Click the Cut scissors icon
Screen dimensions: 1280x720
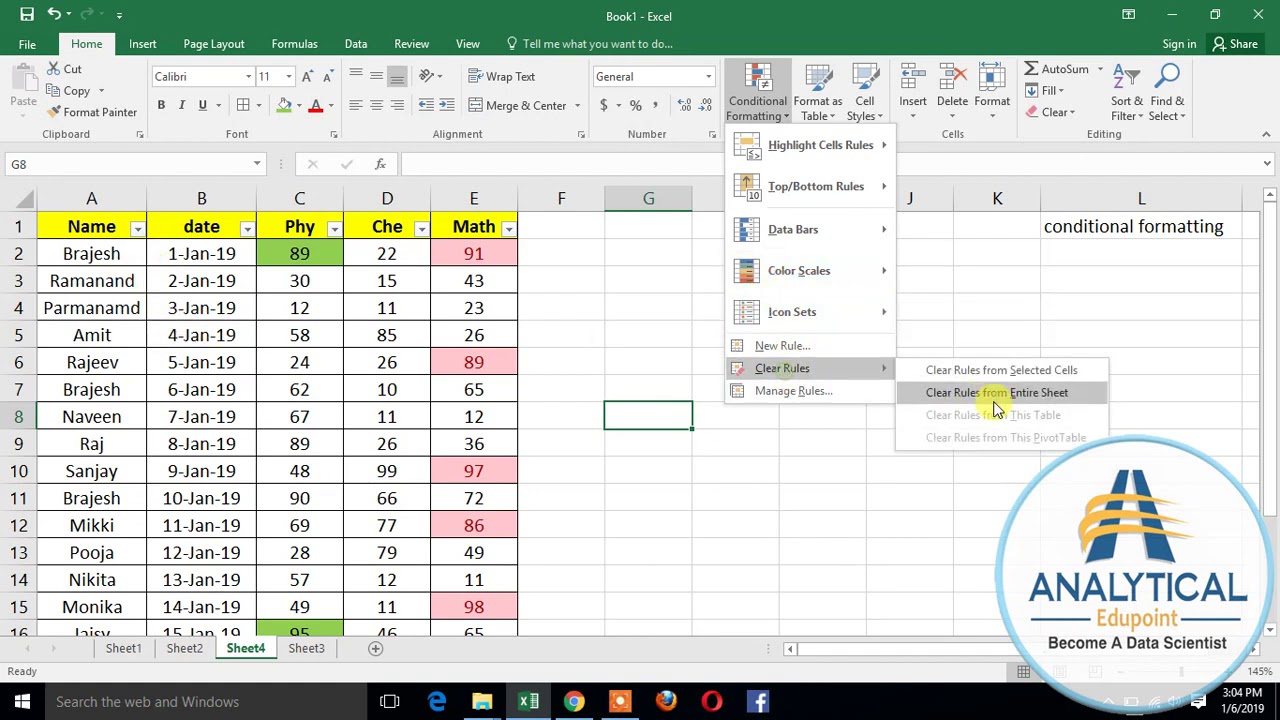54,69
